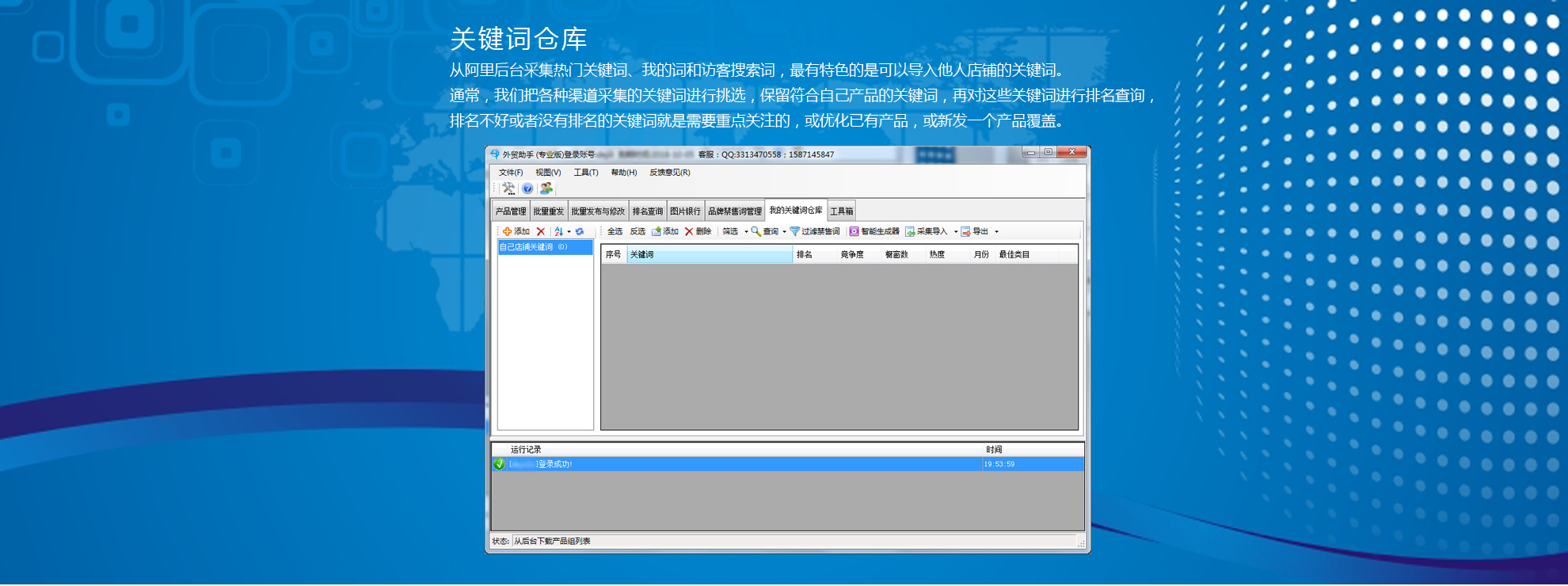Switch to the 批量重发 tab
Screen dimensions: 1568x586
[549, 211]
